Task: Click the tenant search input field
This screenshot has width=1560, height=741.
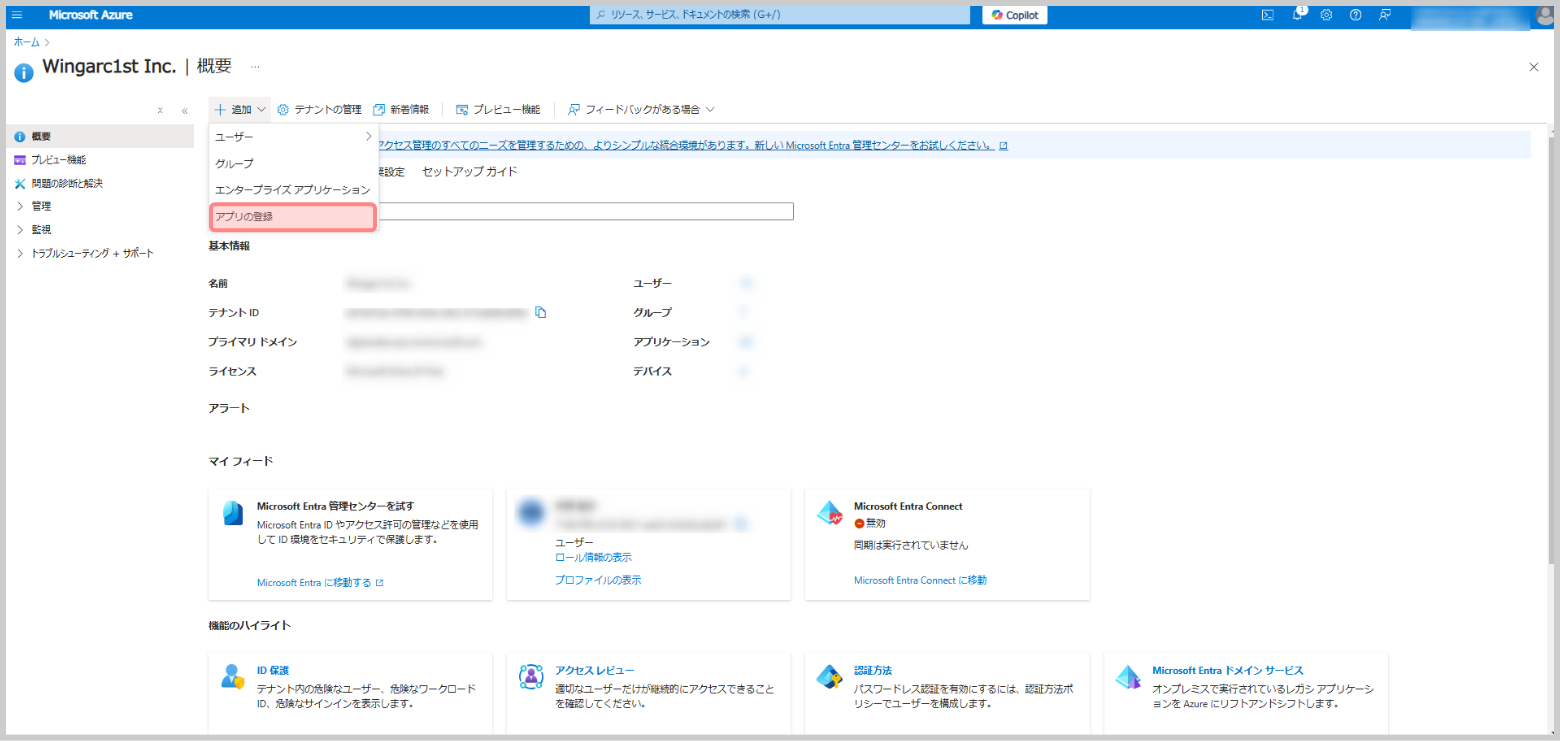Action: 585,211
